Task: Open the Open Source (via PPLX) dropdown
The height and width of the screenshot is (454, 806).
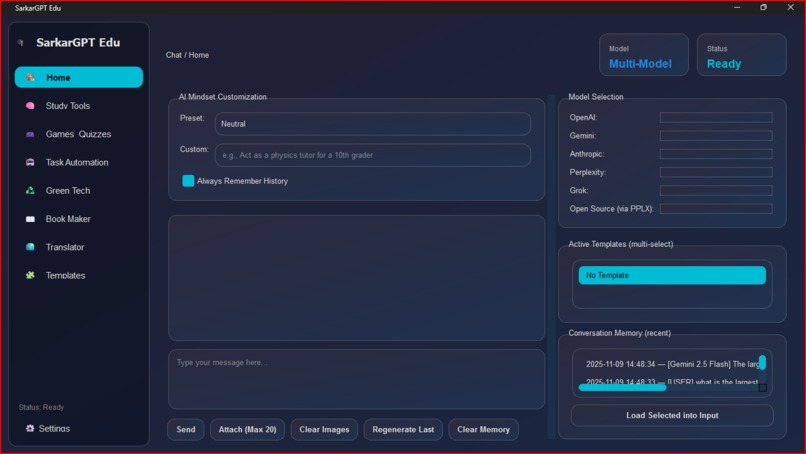Action: [716, 209]
